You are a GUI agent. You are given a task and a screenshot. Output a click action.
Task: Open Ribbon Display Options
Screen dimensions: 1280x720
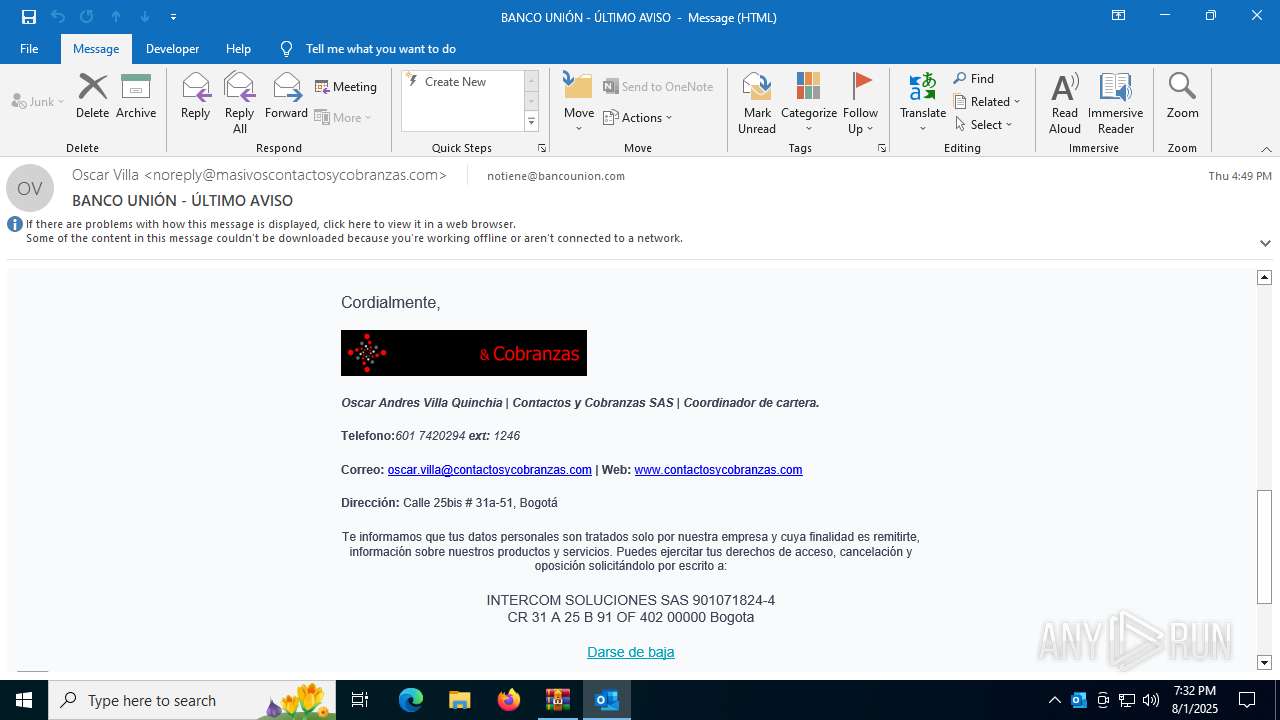1118,16
